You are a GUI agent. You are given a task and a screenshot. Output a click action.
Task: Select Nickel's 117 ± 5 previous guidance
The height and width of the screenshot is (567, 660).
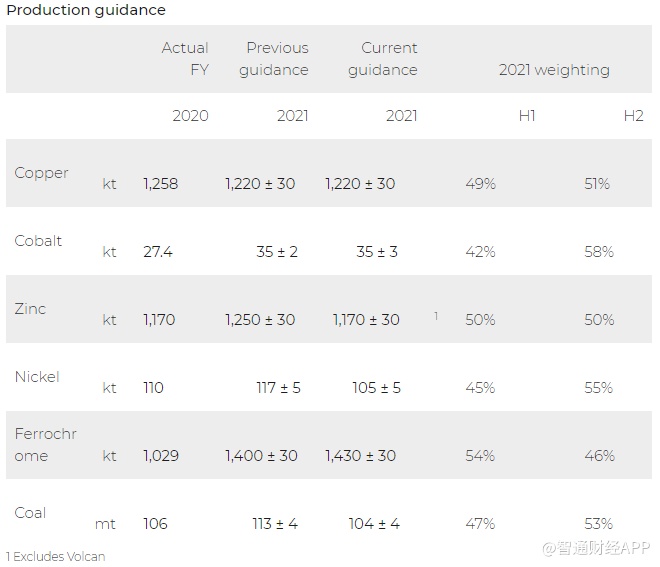tap(279, 388)
